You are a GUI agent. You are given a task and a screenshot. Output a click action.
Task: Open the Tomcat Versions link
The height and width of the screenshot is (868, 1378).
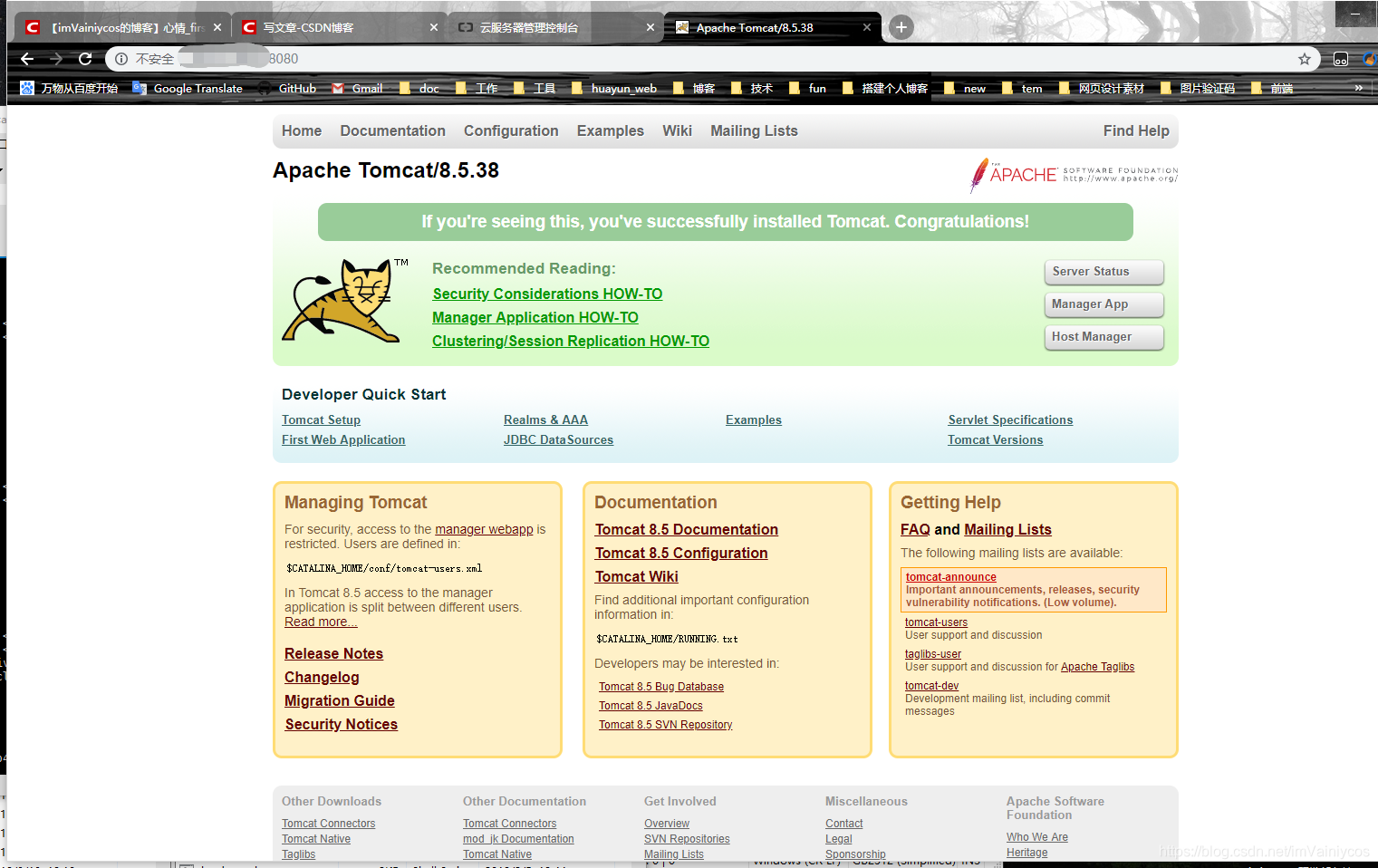[x=995, y=439]
